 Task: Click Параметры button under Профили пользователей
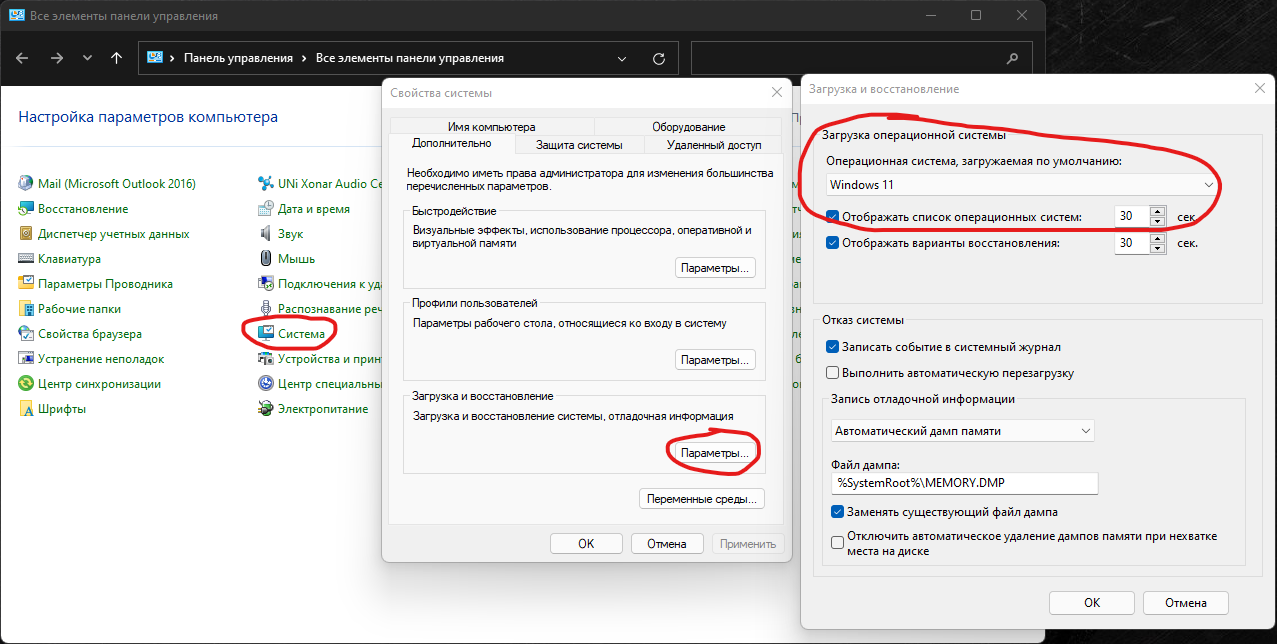tap(714, 359)
